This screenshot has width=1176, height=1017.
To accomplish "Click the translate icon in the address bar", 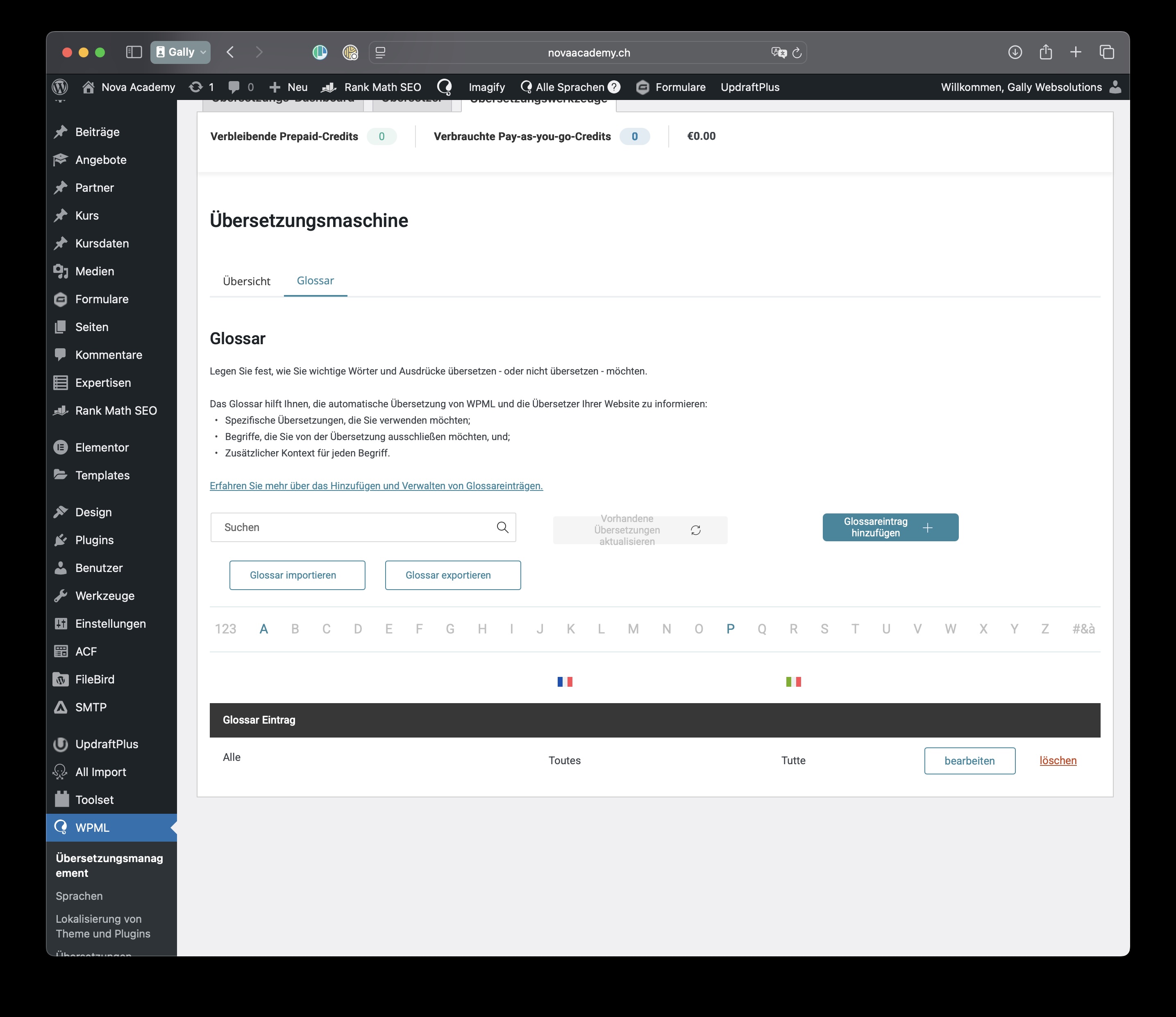I will click(x=779, y=53).
